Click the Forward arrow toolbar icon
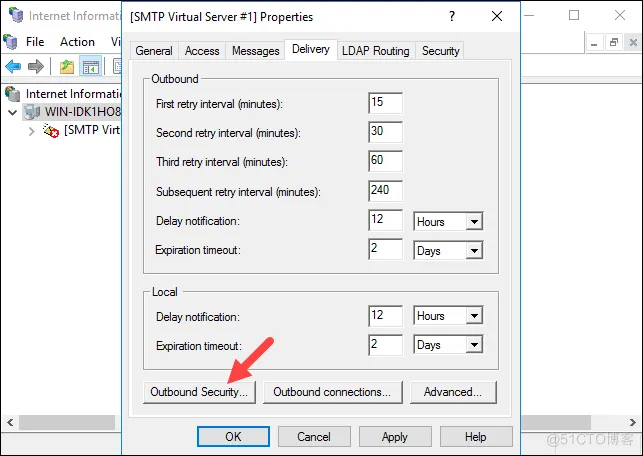This screenshot has height=456, width=643. 36,66
